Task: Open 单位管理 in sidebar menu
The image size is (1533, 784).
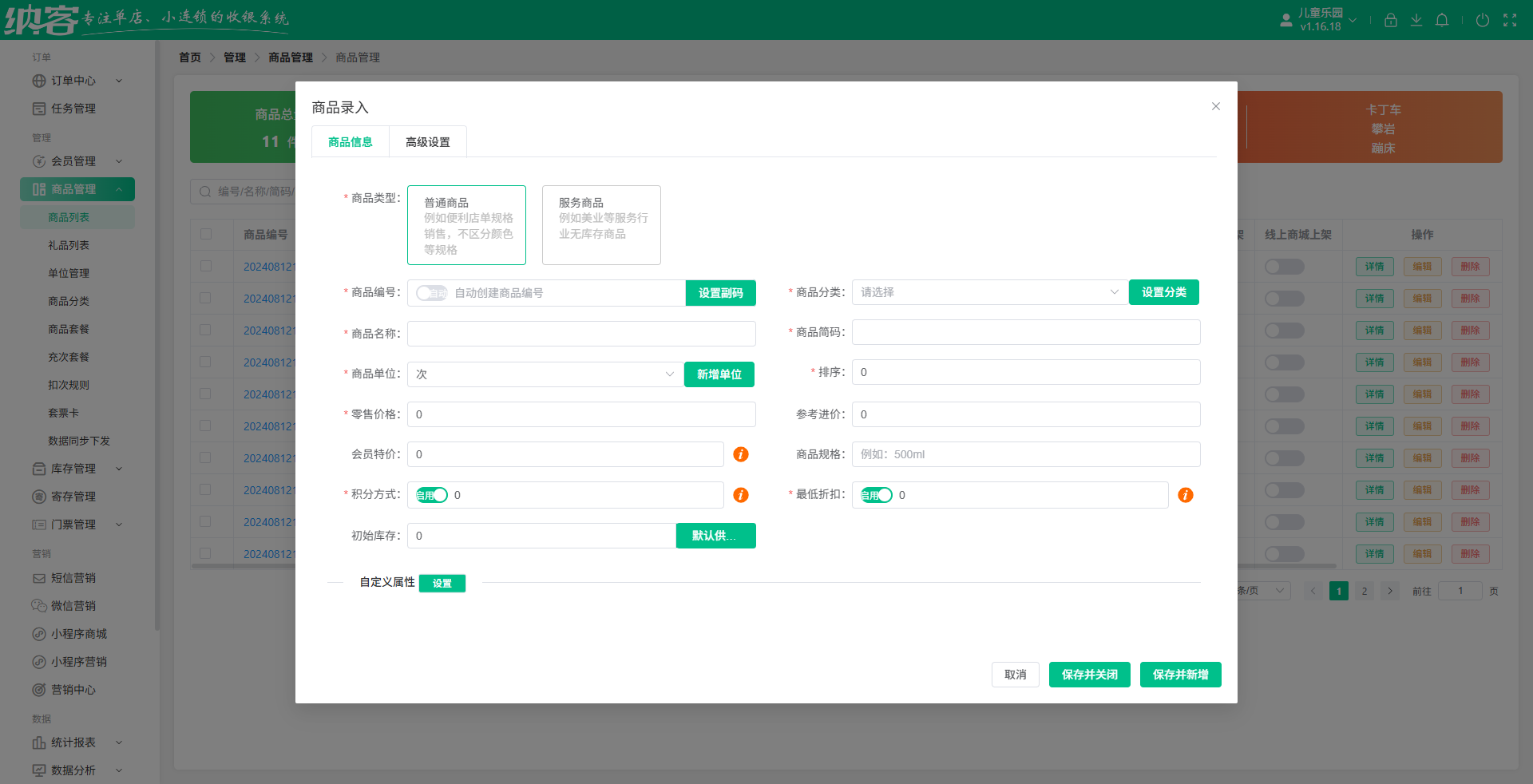Action: coord(69,273)
